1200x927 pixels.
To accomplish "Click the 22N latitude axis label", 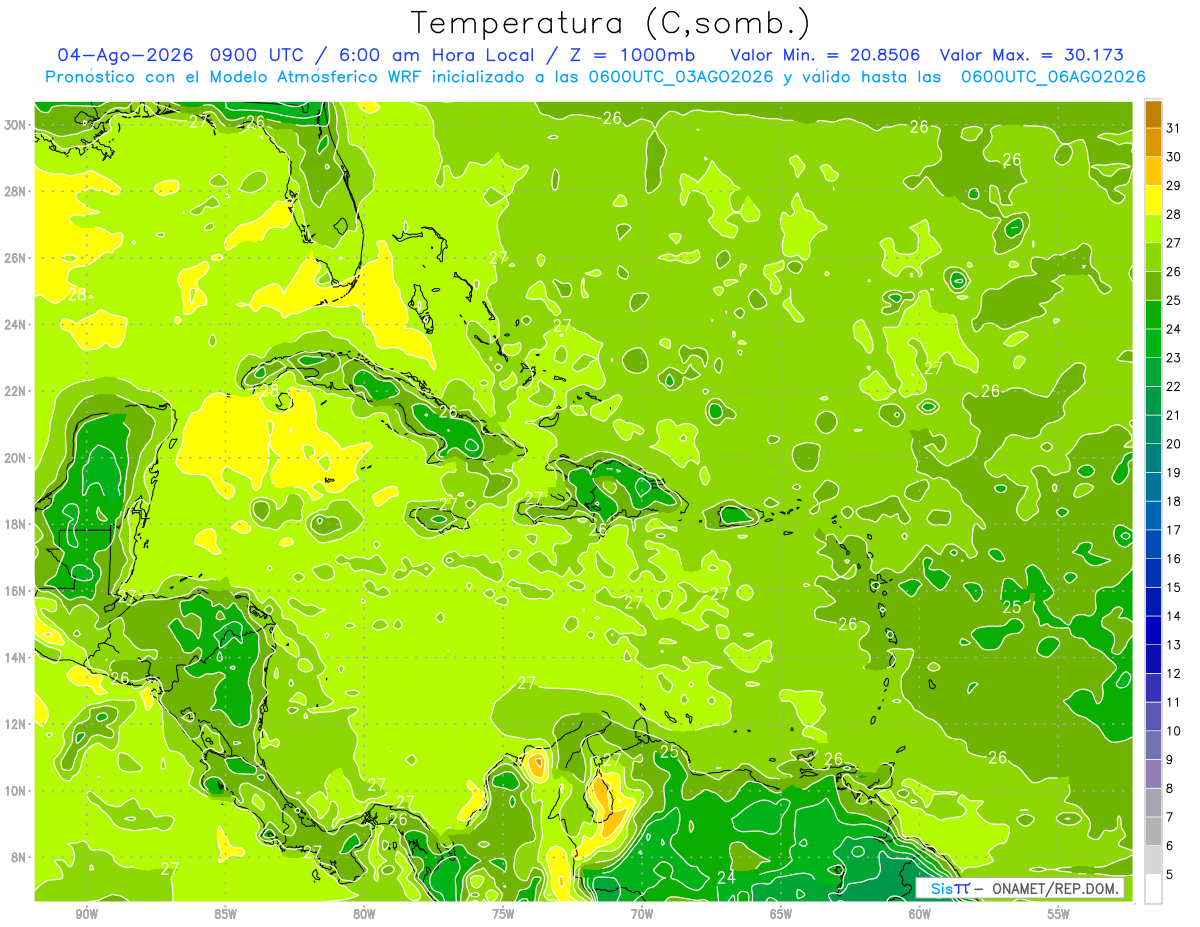I will click(17, 391).
